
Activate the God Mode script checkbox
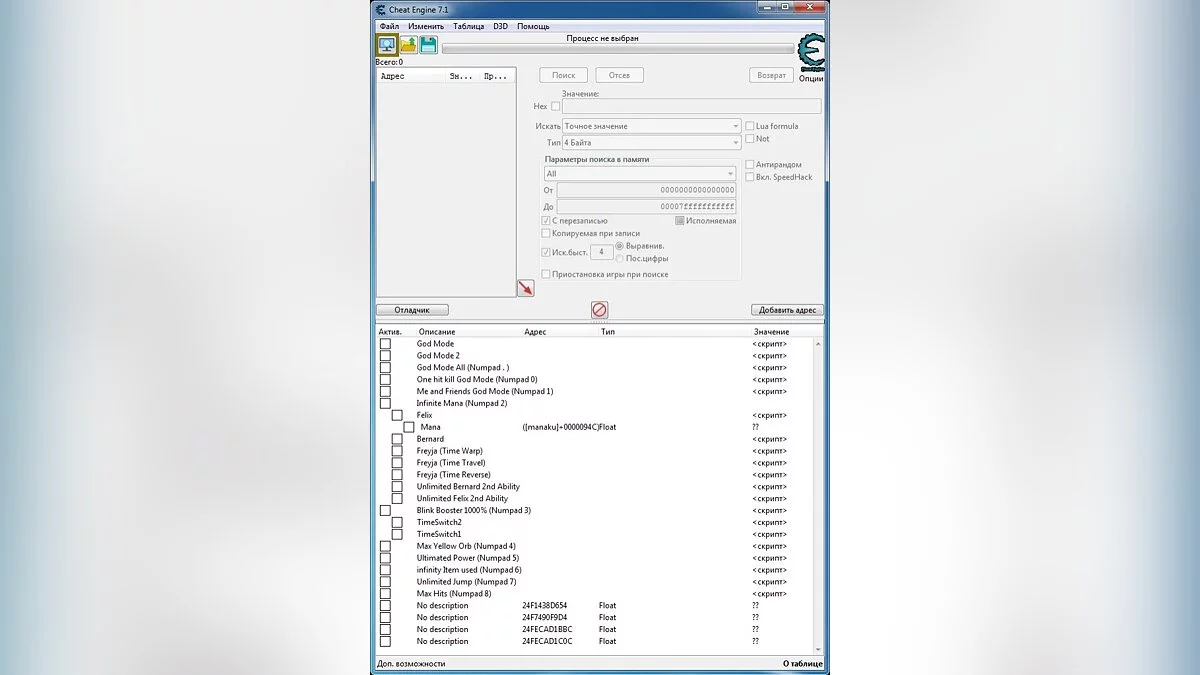[x=385, y=344]
